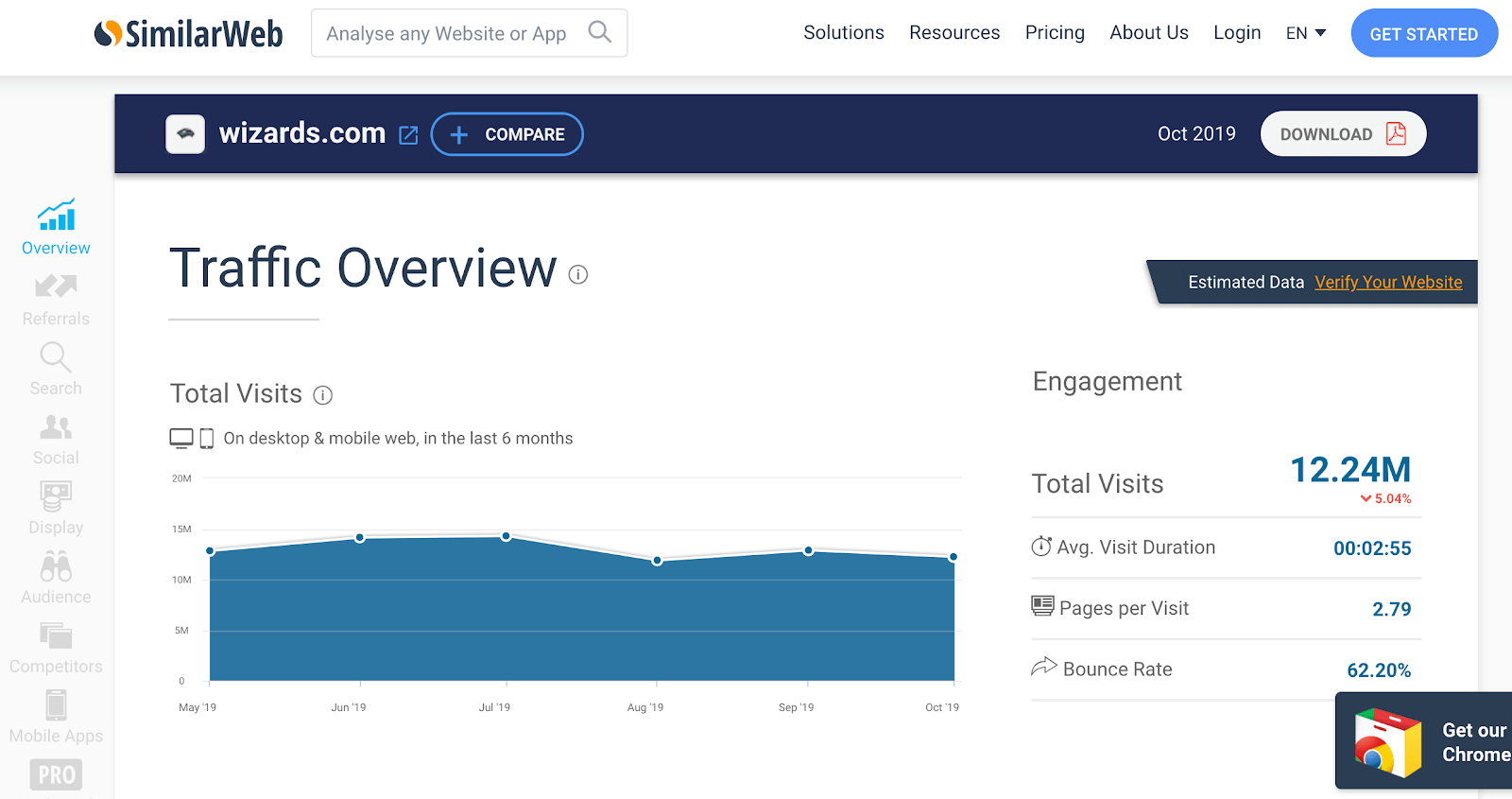Open the About Us menu
The height and width of the screenshot is (799, 1512).
[1149, 33]
